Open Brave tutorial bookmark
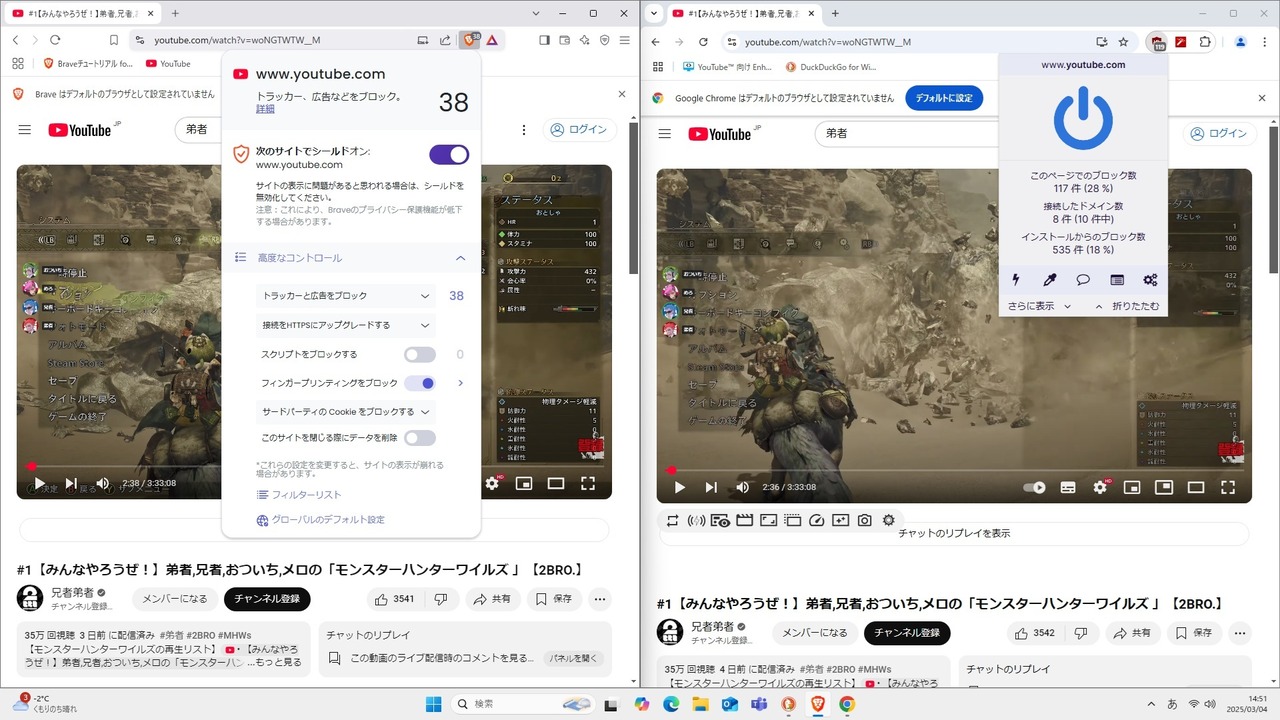Image resolution: width=1280 pixels, height=720 pixels. point(88,63)
